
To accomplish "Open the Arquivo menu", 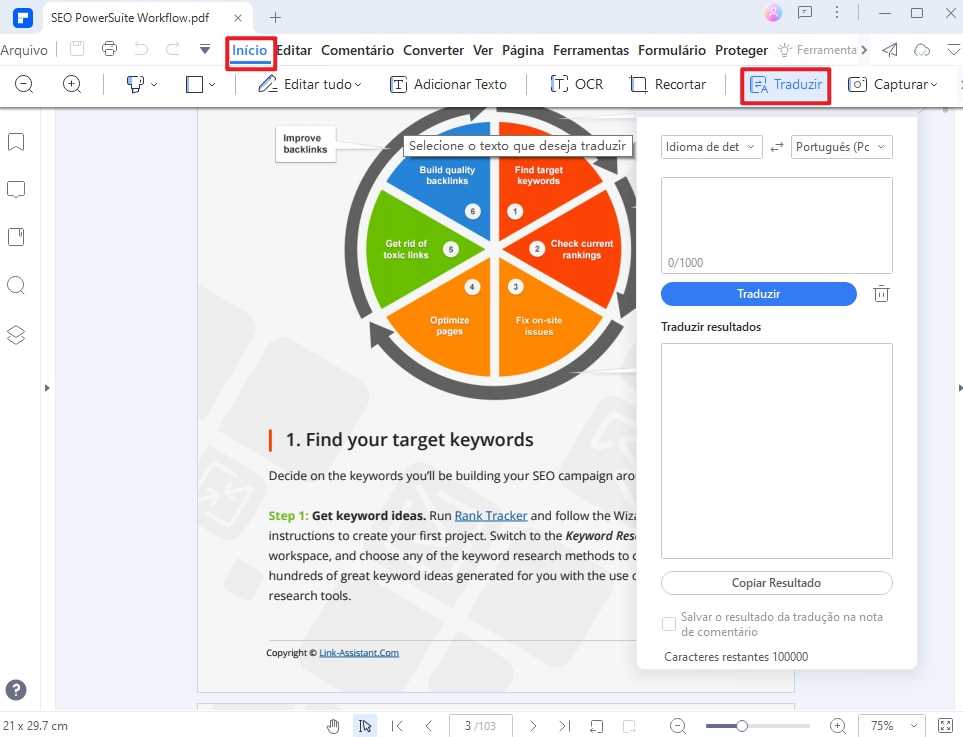I will coord(24,50).
